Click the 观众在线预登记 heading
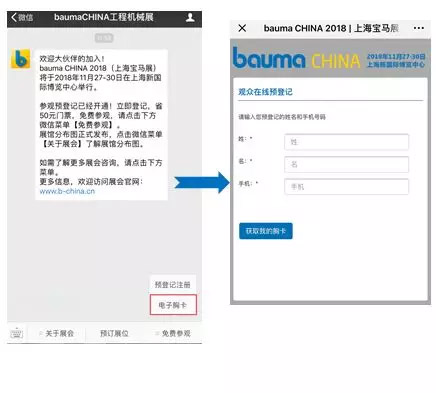Image resolution: width=436 pixels, height=393 pixels. click(265, 92)
